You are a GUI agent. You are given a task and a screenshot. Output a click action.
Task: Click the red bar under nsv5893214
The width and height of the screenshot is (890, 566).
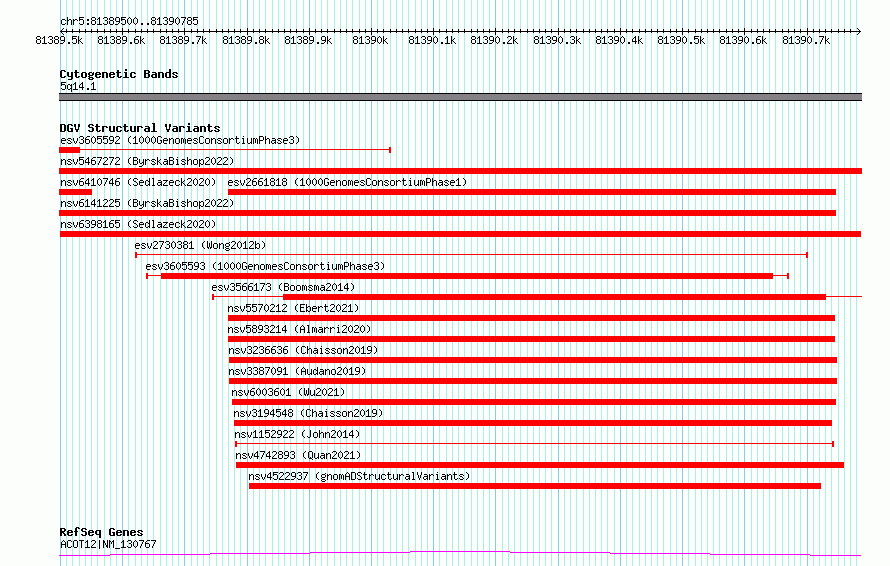[531, 339]
